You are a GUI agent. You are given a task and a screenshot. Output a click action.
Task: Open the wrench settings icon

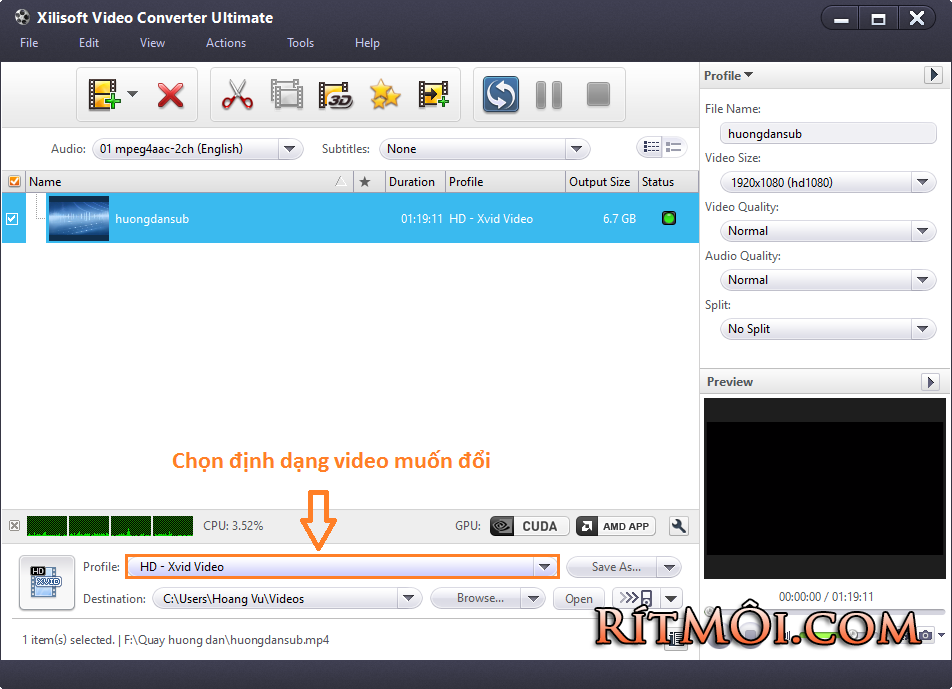click(679, 526)
